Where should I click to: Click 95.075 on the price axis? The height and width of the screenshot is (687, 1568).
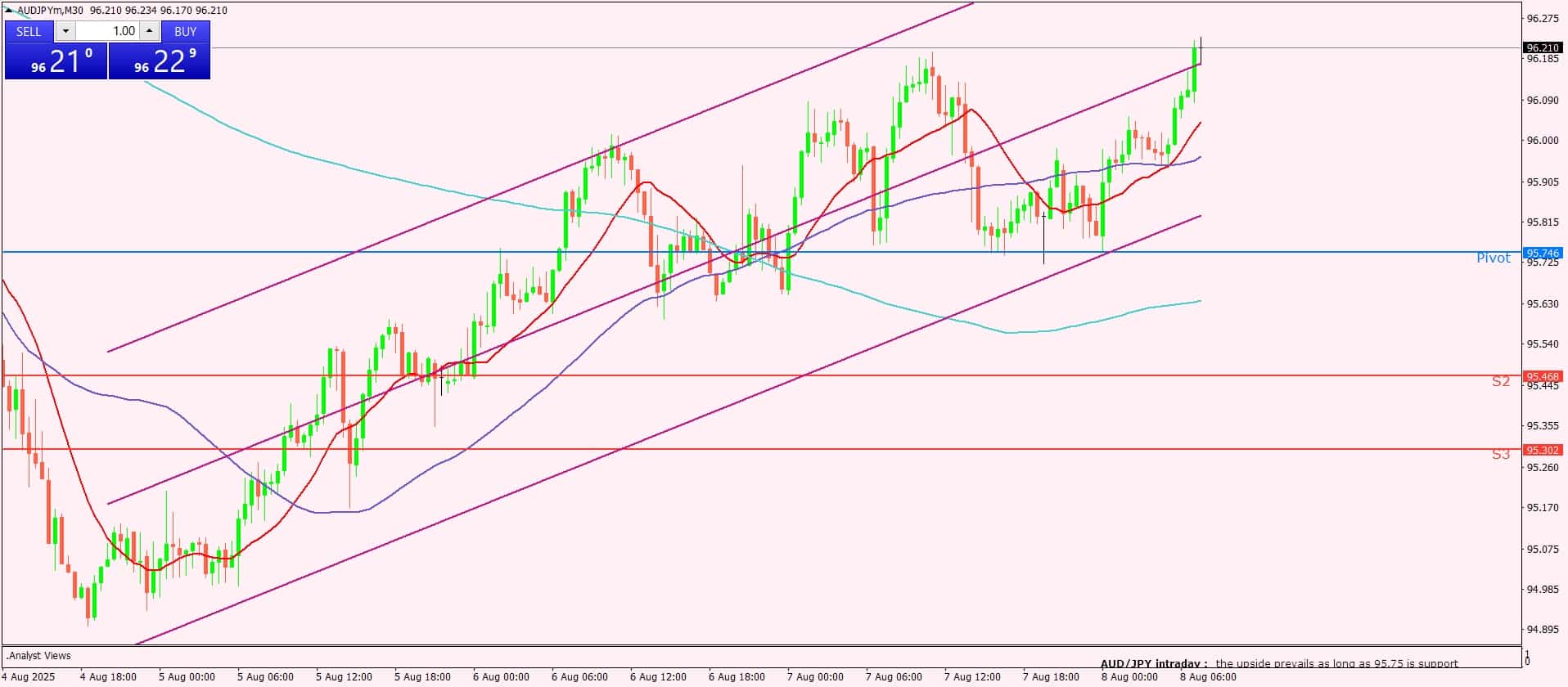(1543, 549)
